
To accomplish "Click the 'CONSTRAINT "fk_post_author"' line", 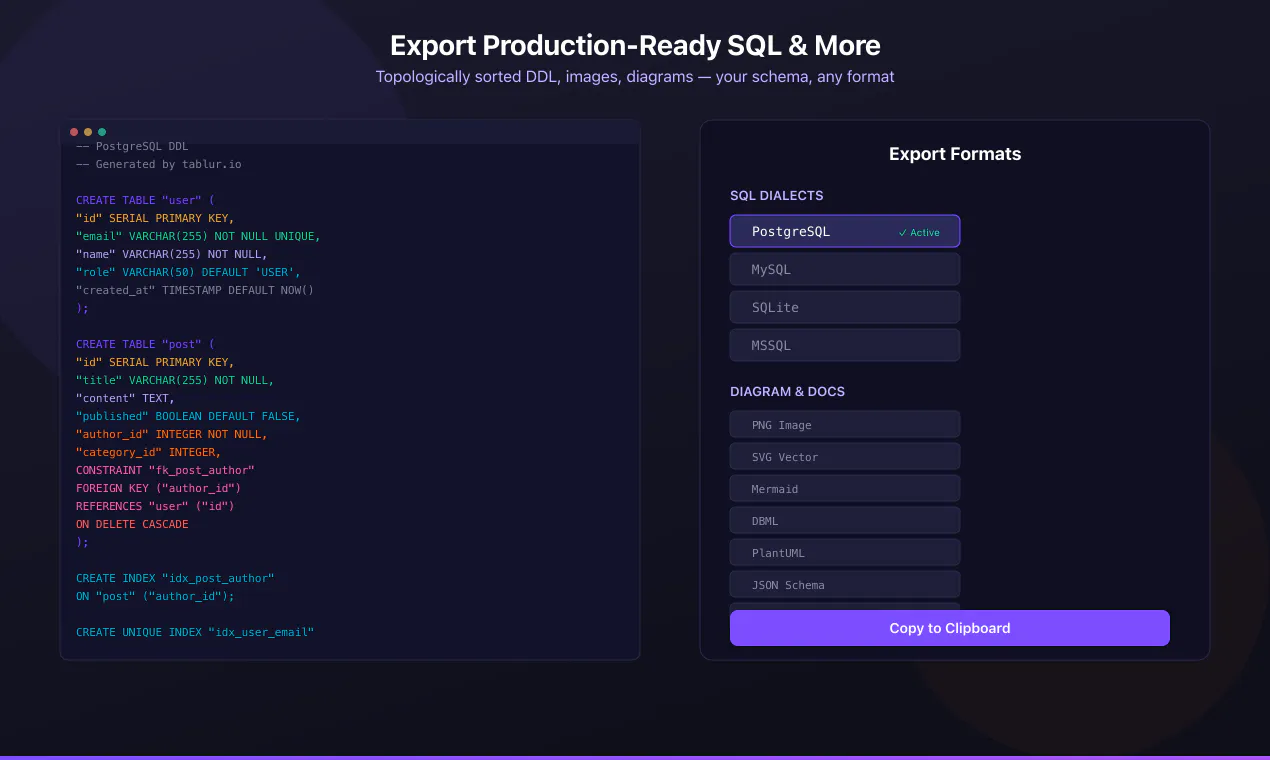I will (x=165, y=470).
